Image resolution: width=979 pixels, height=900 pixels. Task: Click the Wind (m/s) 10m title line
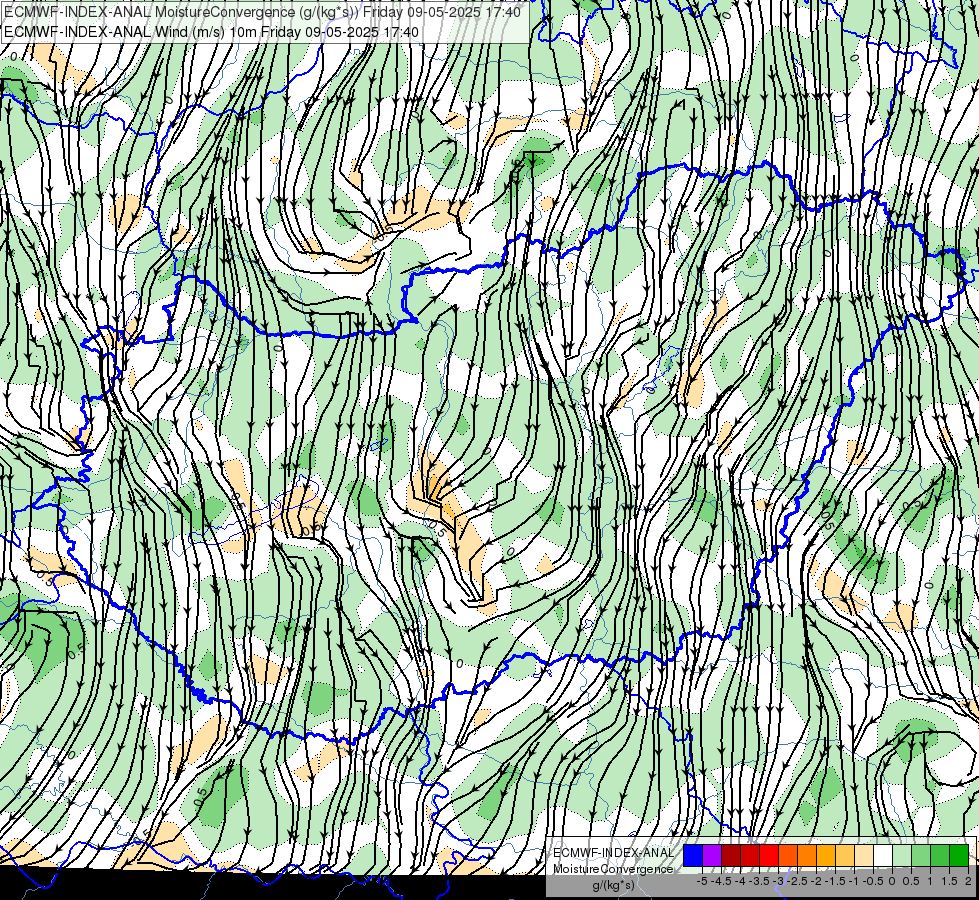tap(211, 31)
